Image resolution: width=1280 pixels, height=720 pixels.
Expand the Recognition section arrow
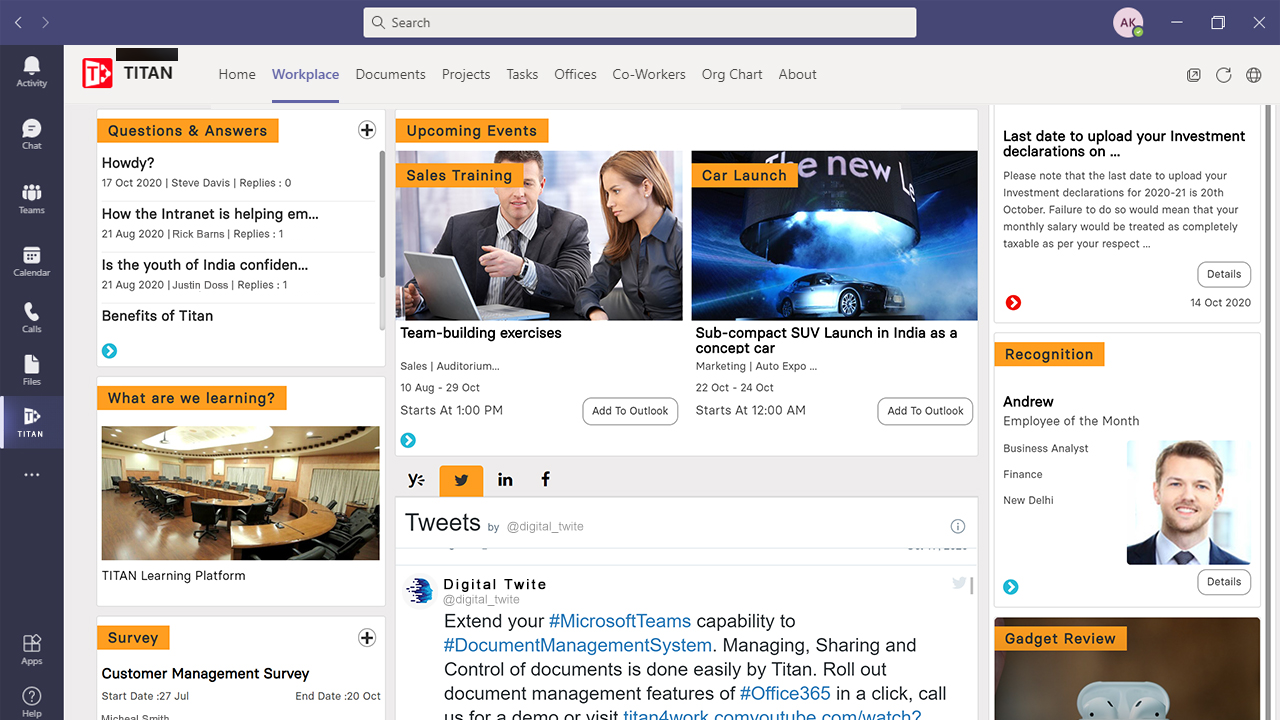[1010, 587]
